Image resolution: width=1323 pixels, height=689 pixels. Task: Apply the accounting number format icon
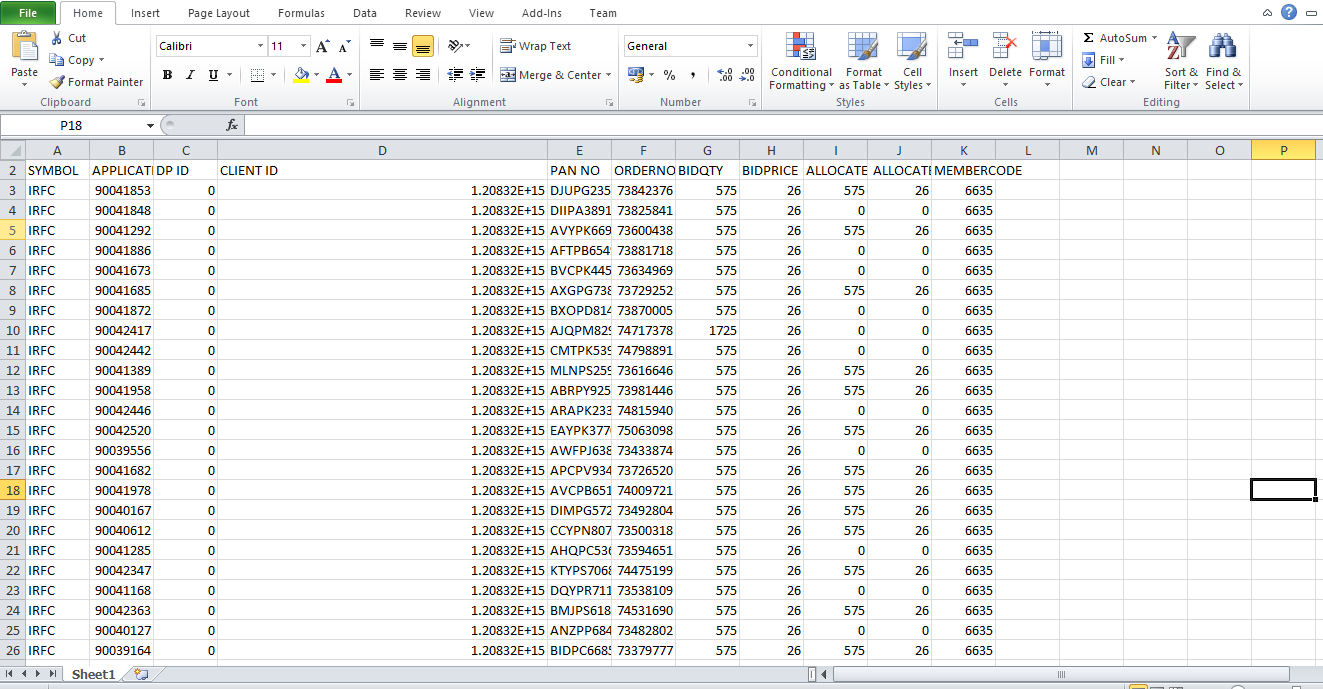[x=635, y=75]
